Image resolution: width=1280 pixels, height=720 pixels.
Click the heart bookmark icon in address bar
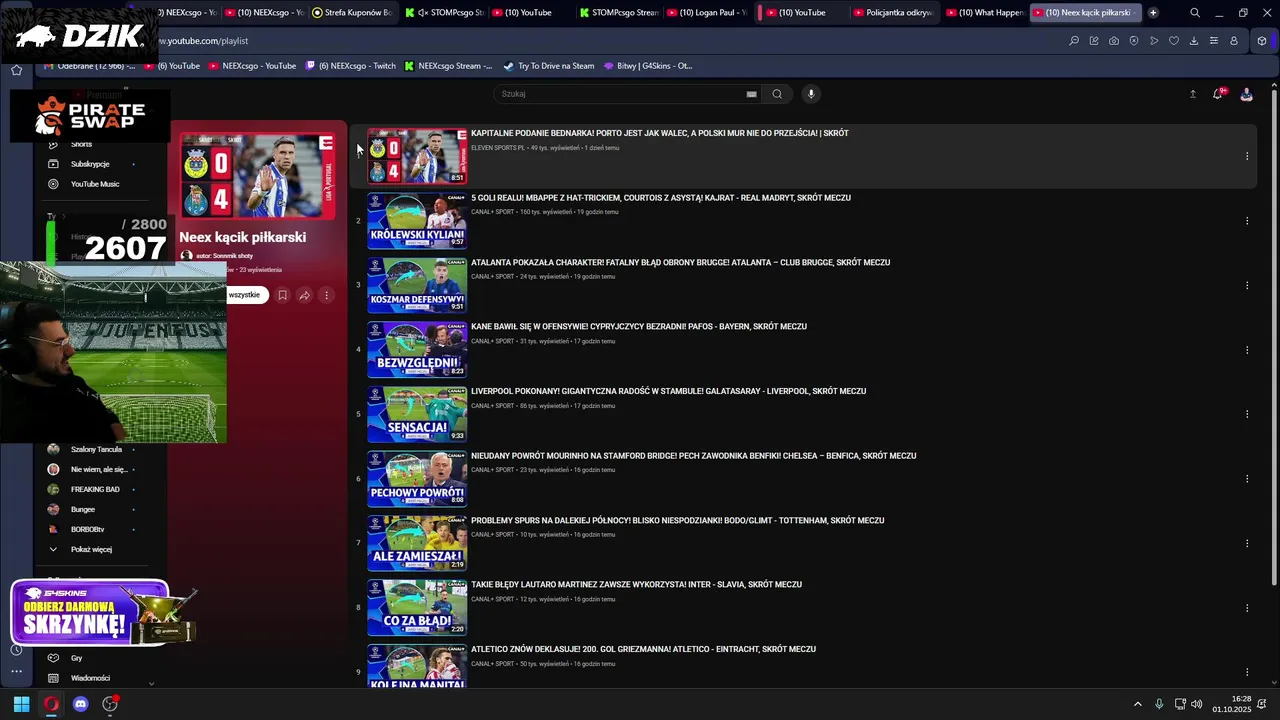[1174, 41]
